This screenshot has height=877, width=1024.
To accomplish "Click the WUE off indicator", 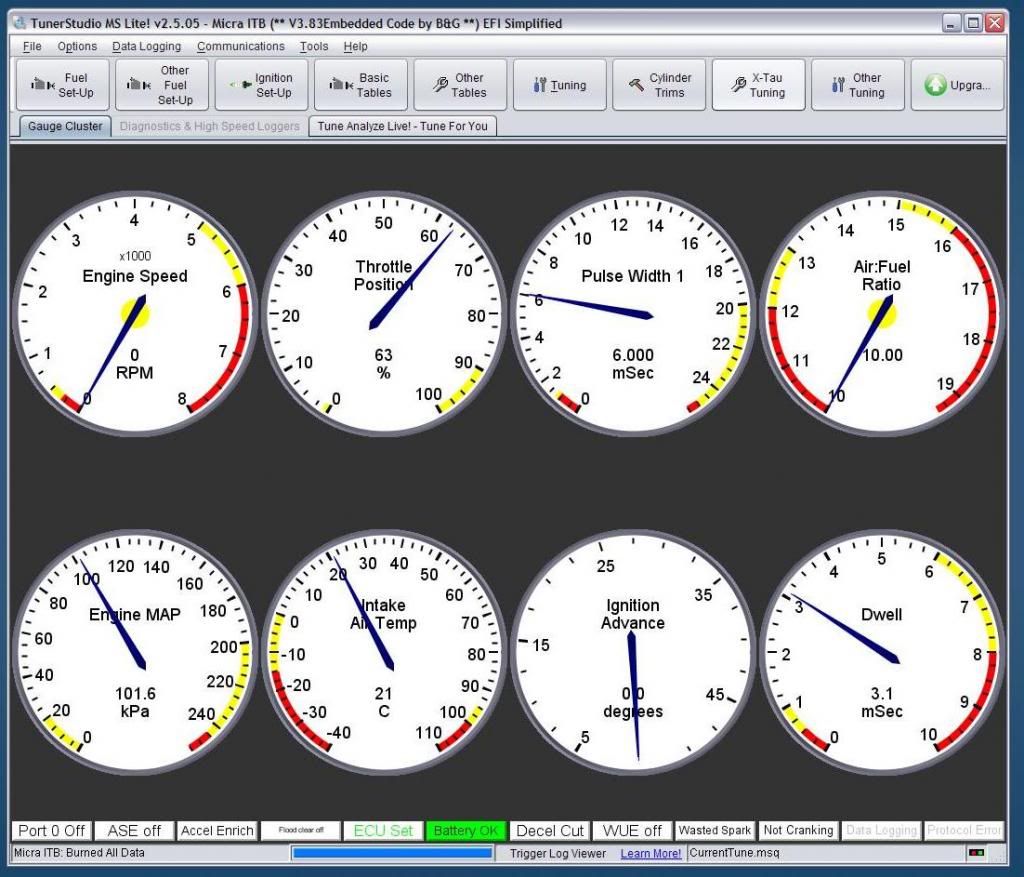I will 632,831.
